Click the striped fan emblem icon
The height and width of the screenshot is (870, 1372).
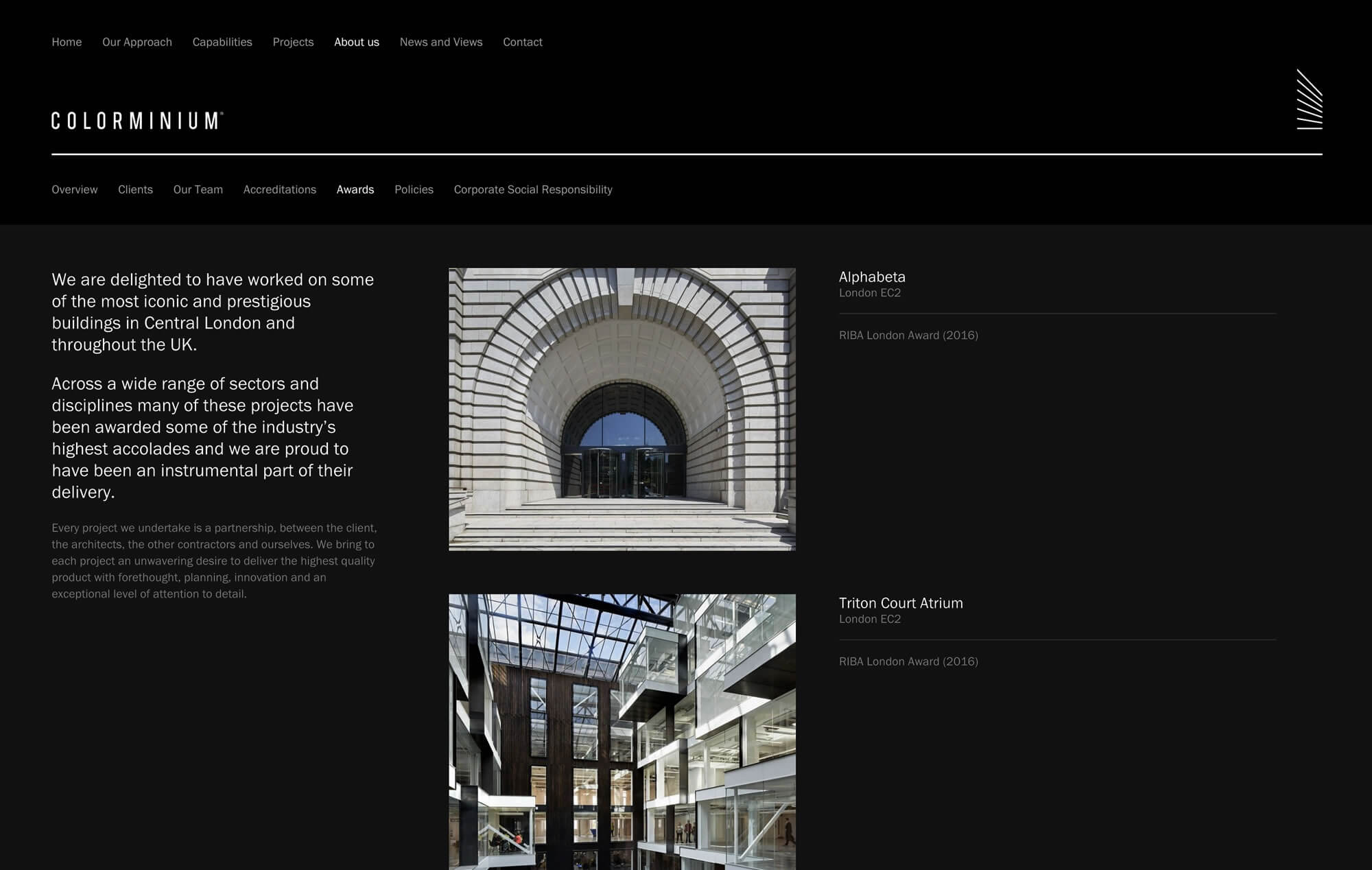1309,99
